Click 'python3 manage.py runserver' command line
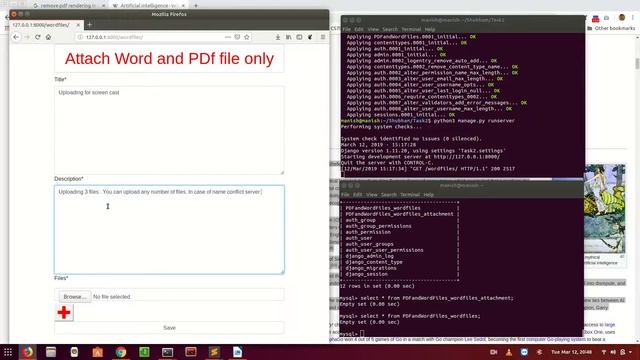The width and height of the screenshot is (640, 360). (x=474, y=121)
